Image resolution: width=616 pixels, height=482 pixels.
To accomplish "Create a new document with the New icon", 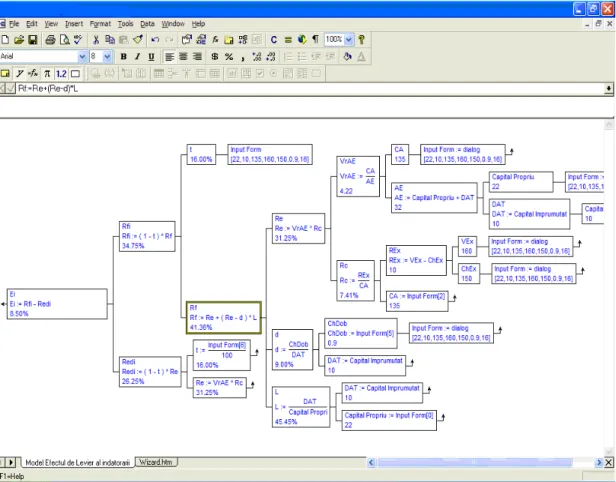I will pos(5,39).
